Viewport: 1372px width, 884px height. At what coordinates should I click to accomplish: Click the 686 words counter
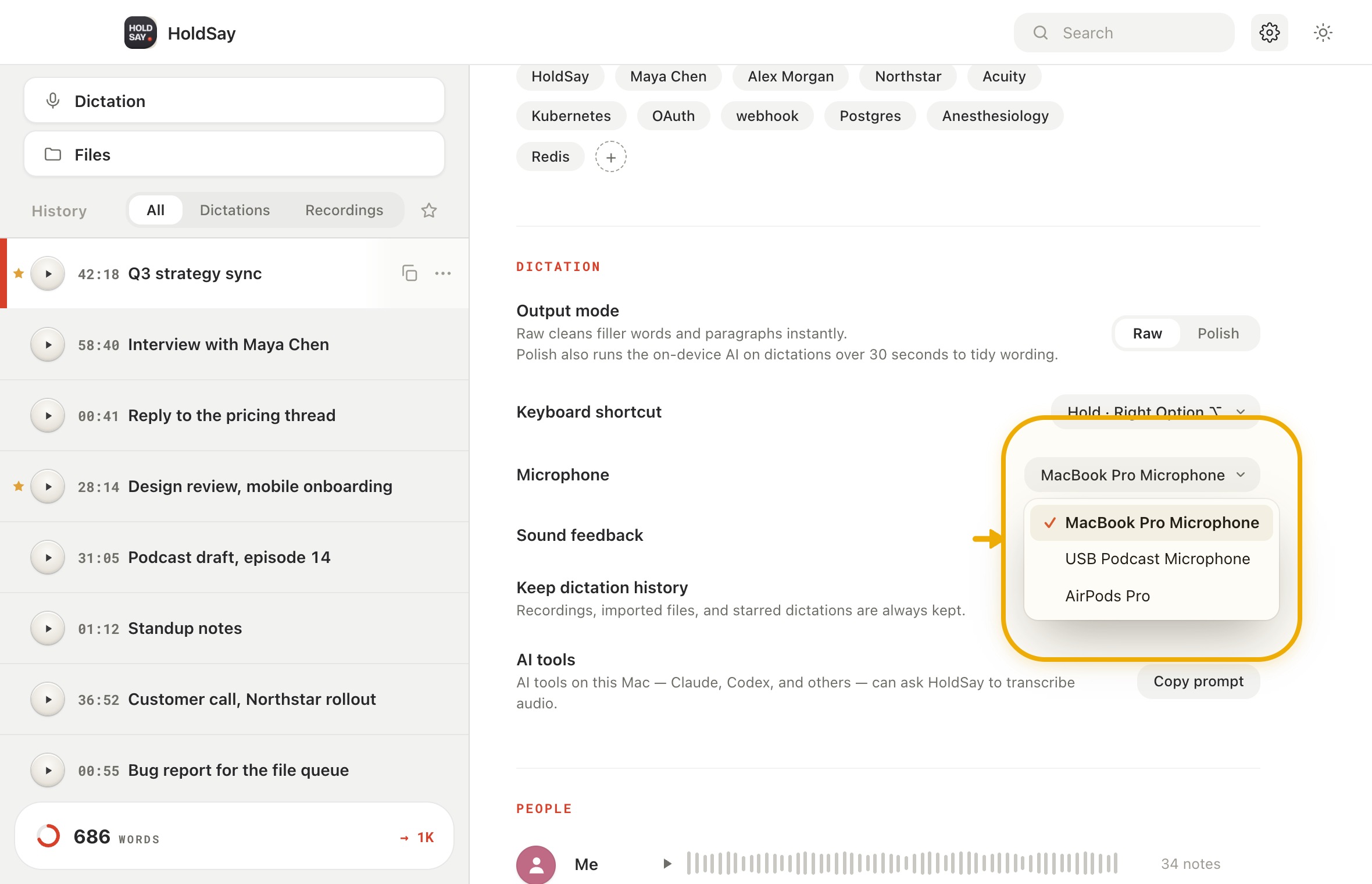pyautogui.click(x=116, y=836)
